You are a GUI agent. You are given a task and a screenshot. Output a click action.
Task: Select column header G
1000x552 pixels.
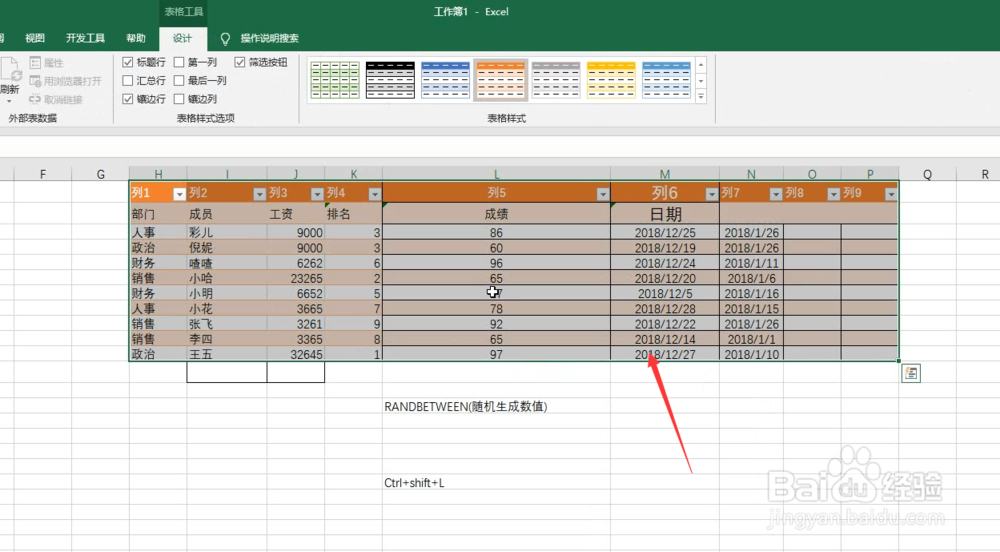coord(101,174)
